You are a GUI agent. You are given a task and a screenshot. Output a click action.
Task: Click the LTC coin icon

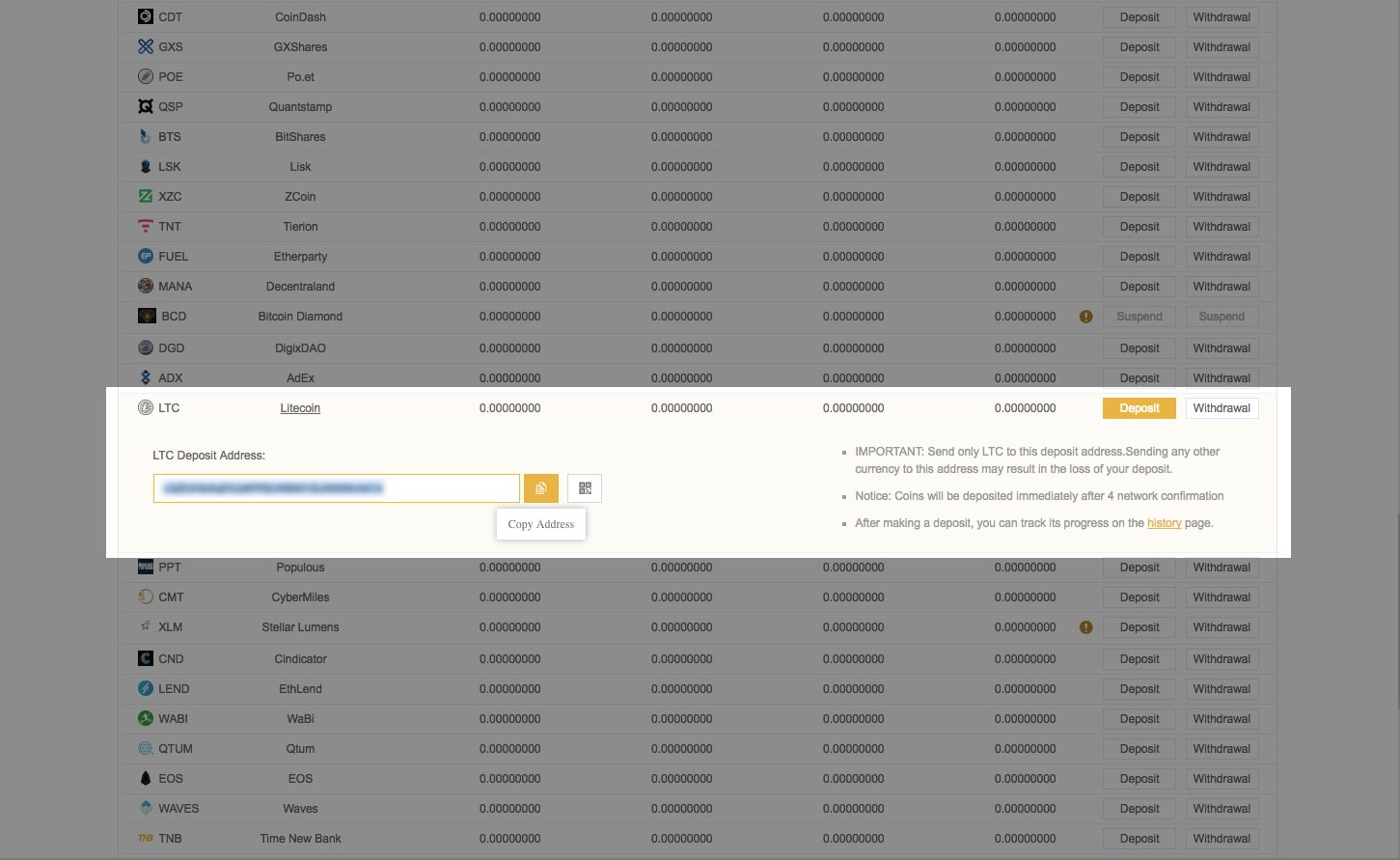[146, 407]
